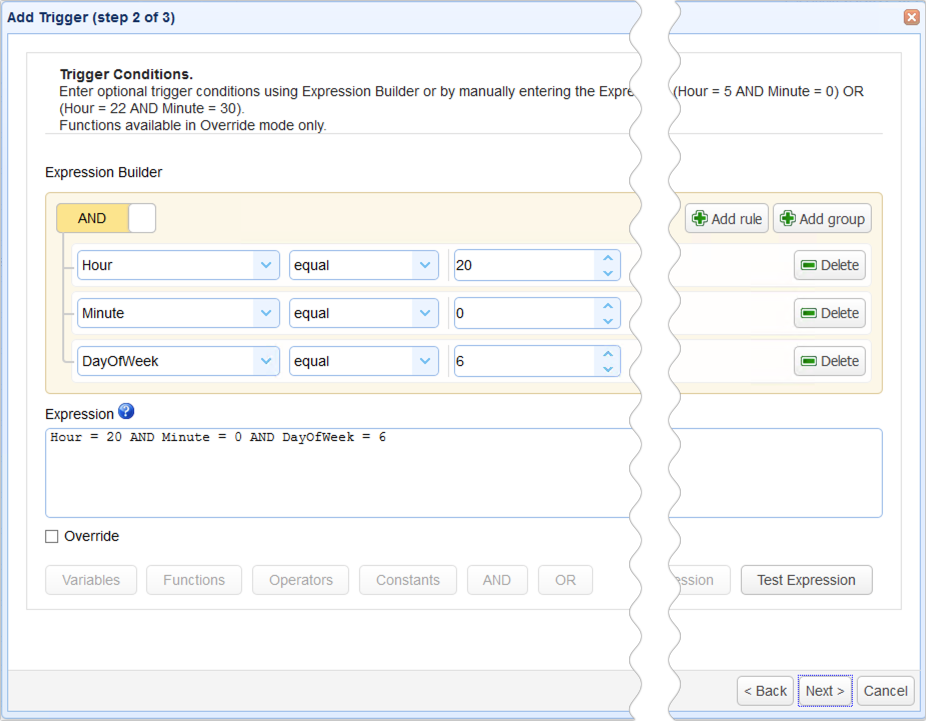This screenshot has width=926, height=721.
Task: Decrease the Minute value with down arrow
Action: pyautogui.click(x=608, y=321)
